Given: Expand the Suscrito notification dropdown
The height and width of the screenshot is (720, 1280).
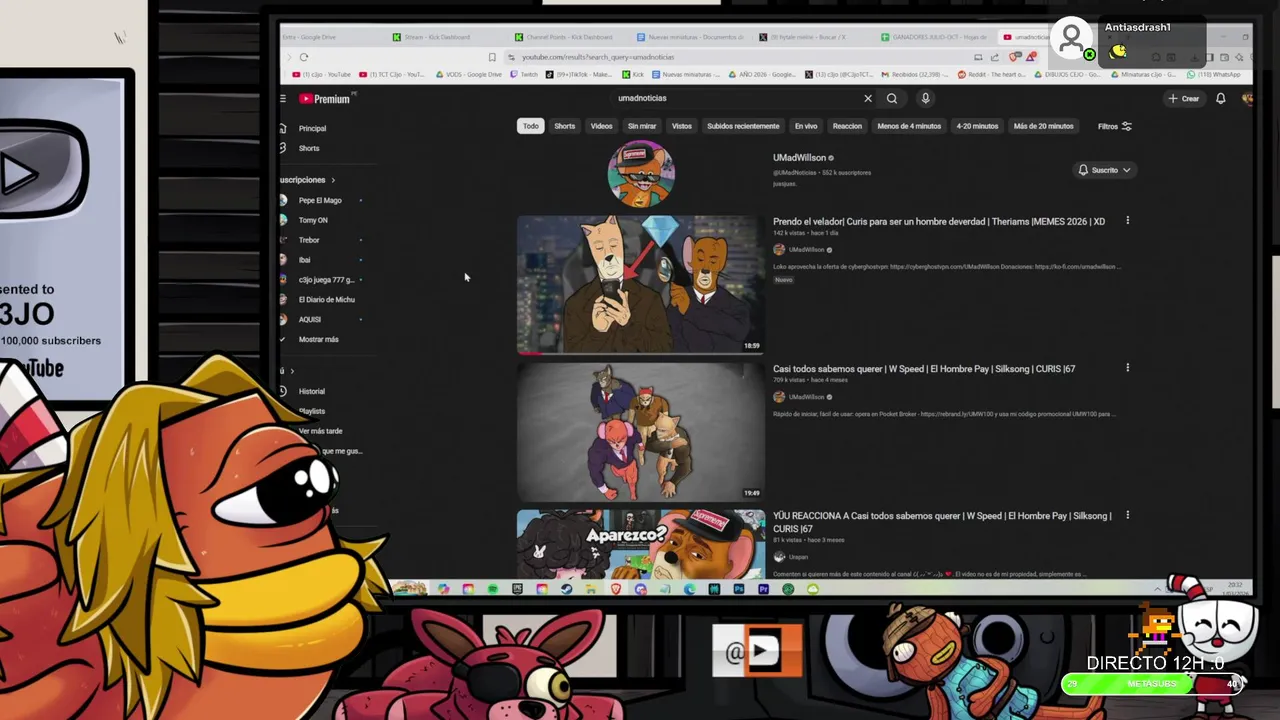Looking at the screenshot, I should [x=1104, y=170].
